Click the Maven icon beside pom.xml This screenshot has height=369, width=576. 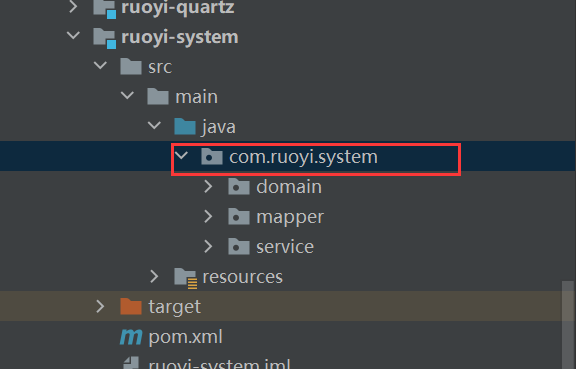[x=131, y=337]
